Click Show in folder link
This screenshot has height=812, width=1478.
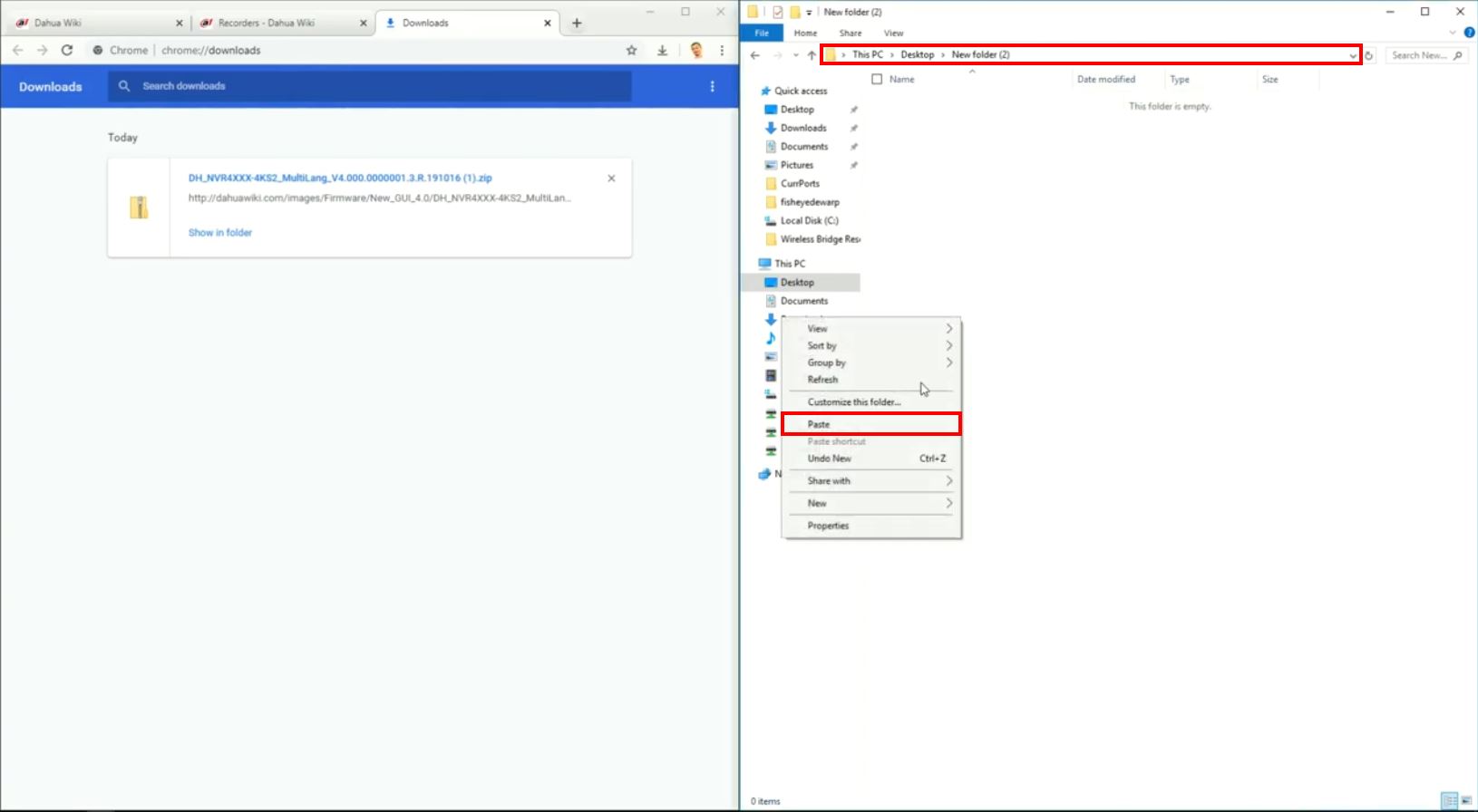(x=220, y=233)
